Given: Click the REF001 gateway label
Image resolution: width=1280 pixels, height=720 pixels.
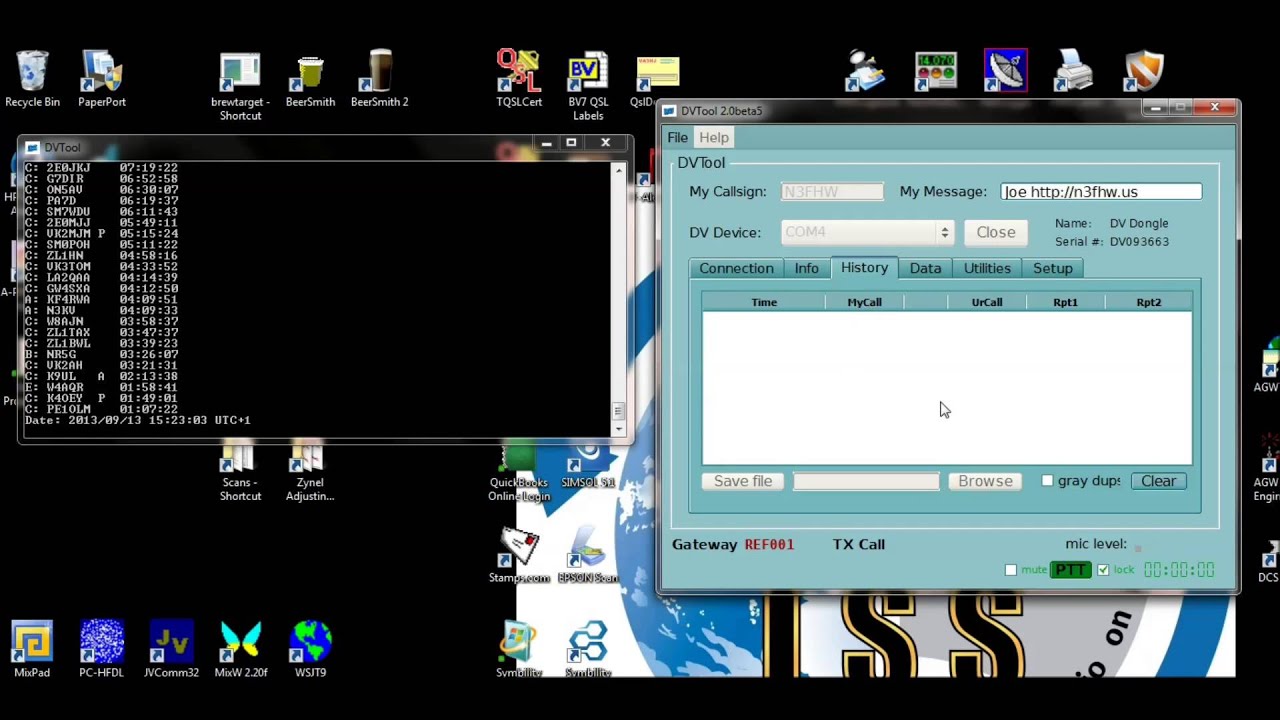Looking at the screenshot, I should tap(769, 544).
